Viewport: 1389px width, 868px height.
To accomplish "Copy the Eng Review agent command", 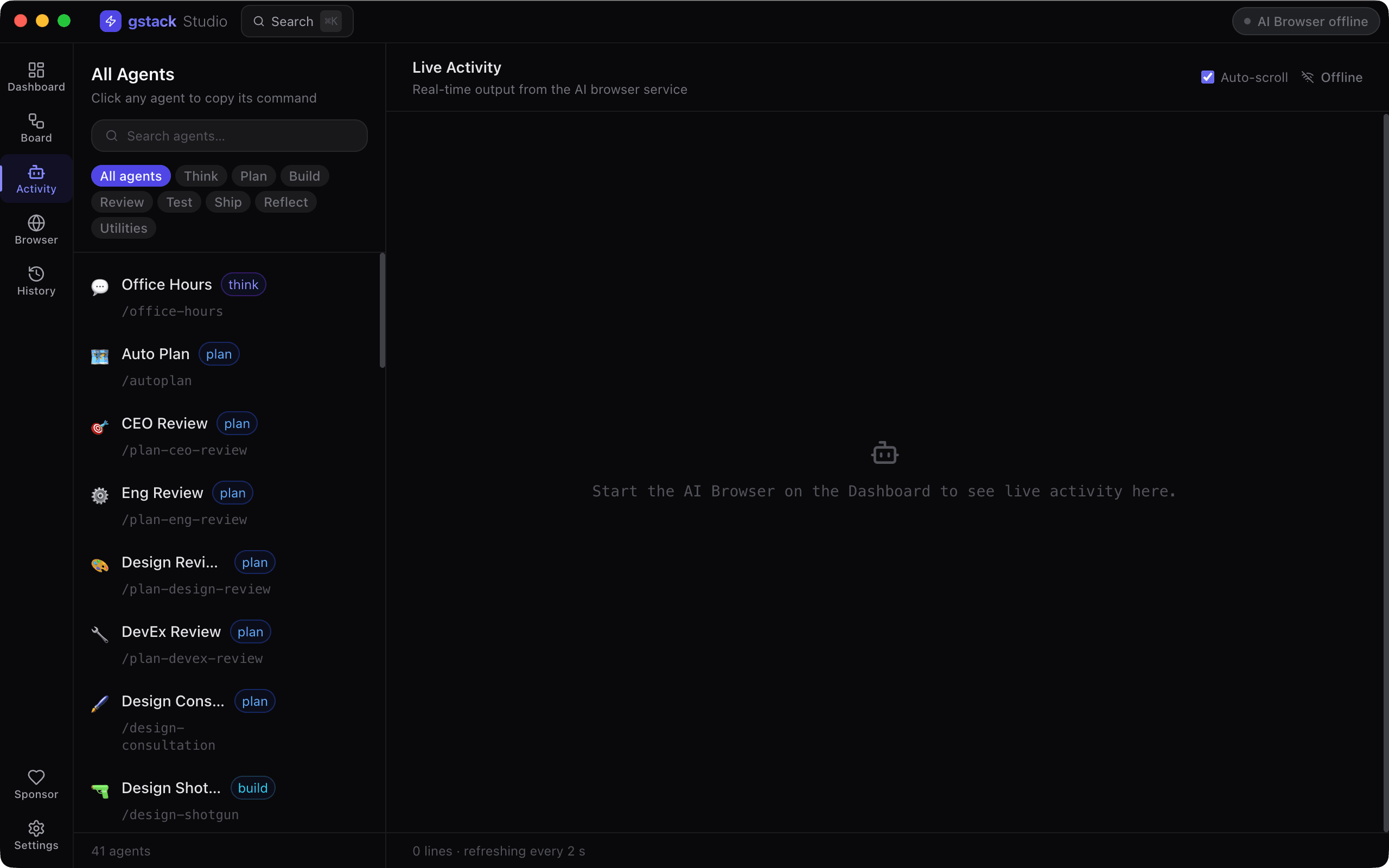I will coord(230,505).
